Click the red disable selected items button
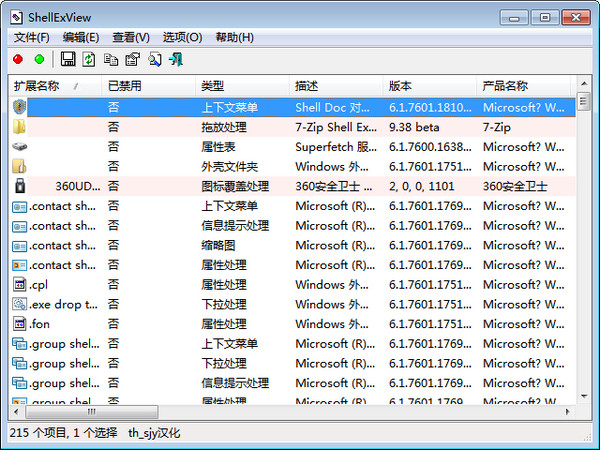 (18, 59)
